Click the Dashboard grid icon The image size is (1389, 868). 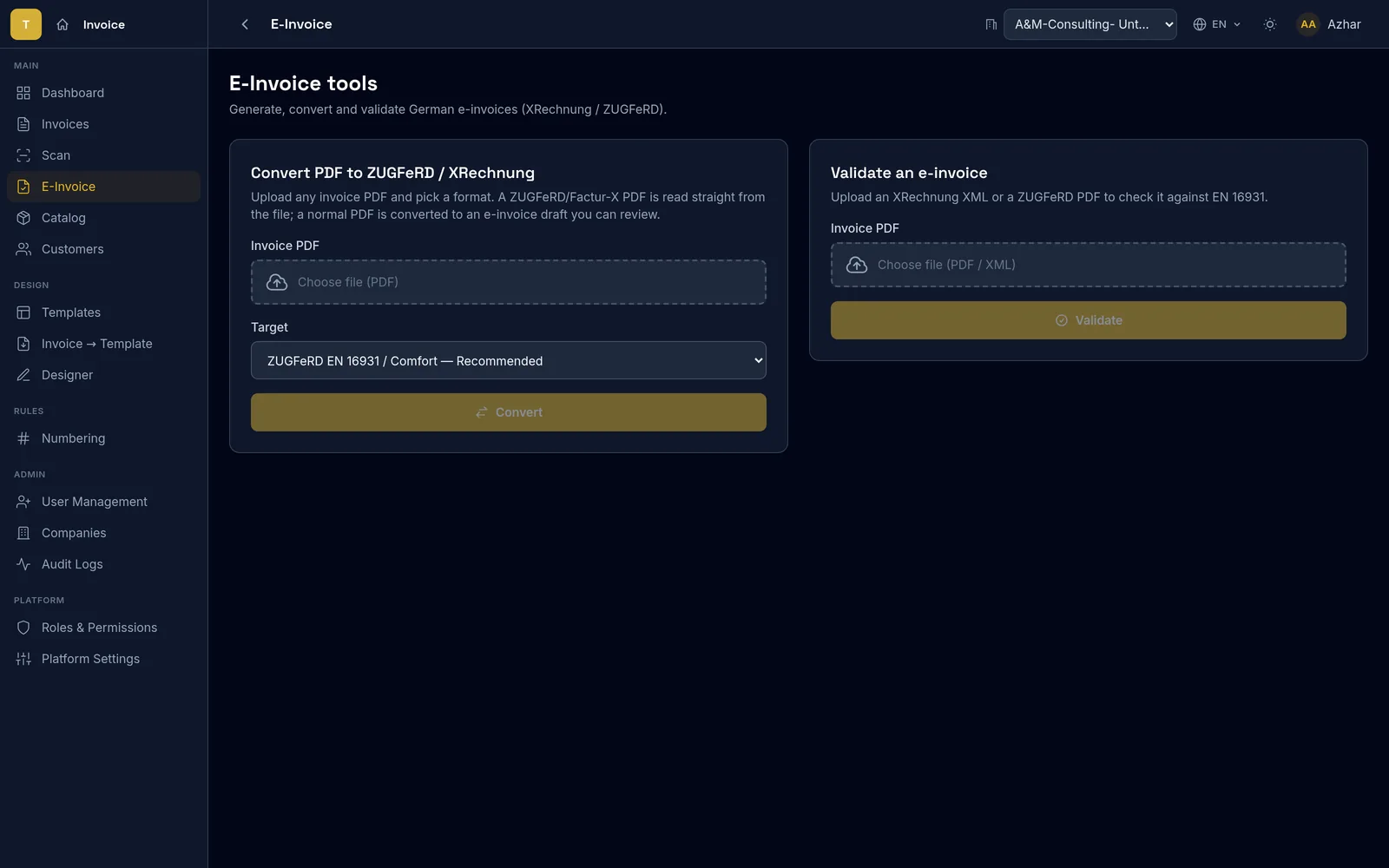[23, 93]
